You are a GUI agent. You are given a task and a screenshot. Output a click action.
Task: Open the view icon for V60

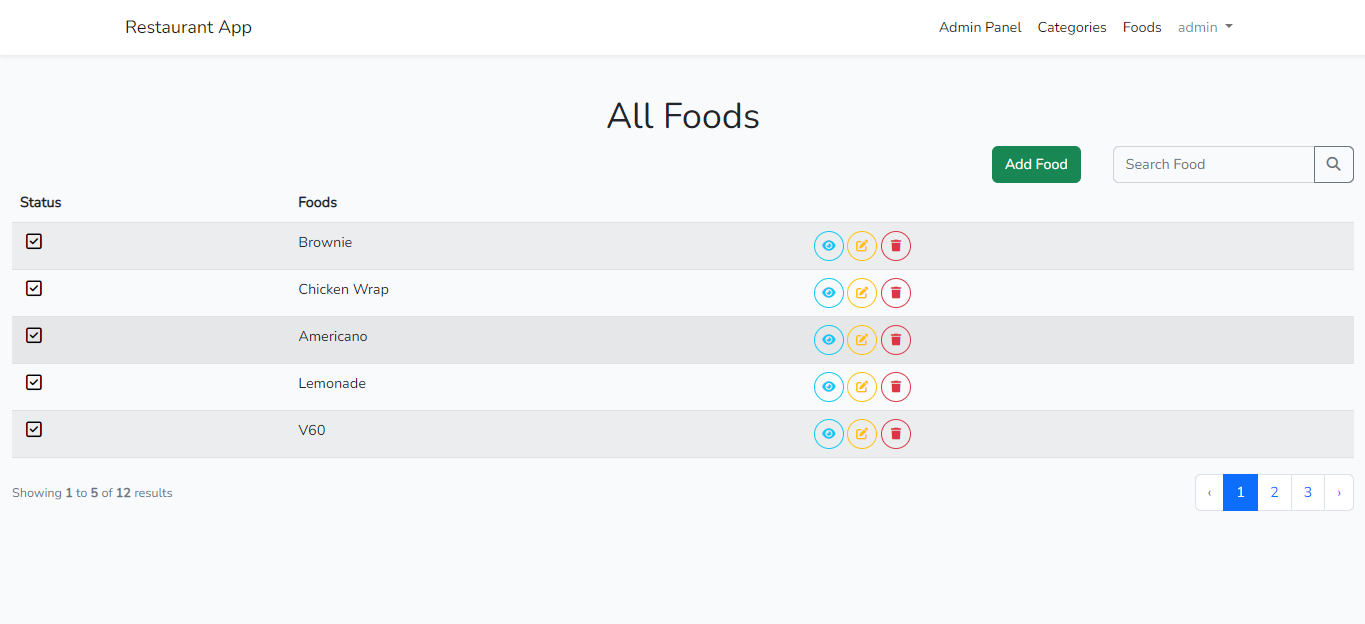(x=828, y=433)
